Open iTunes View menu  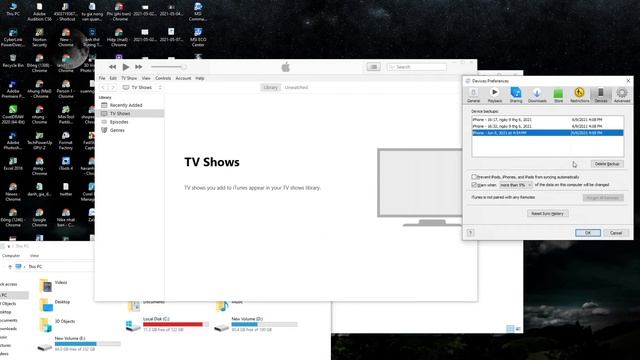click(146, 78)
